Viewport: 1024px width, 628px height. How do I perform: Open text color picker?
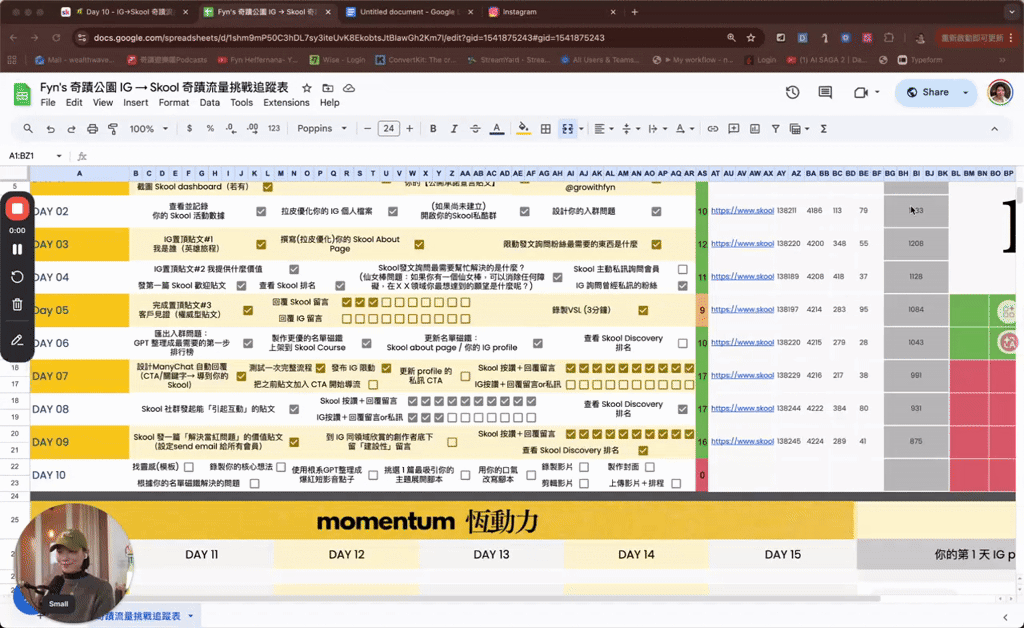[x=496, y=129]
